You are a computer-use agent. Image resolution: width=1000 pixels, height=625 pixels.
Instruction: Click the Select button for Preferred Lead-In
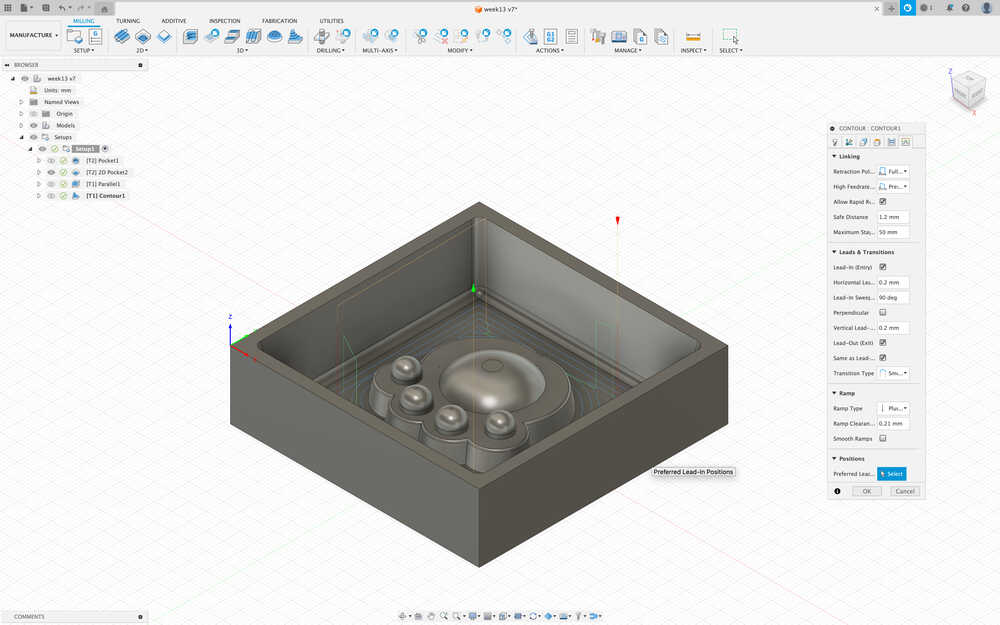892,474
